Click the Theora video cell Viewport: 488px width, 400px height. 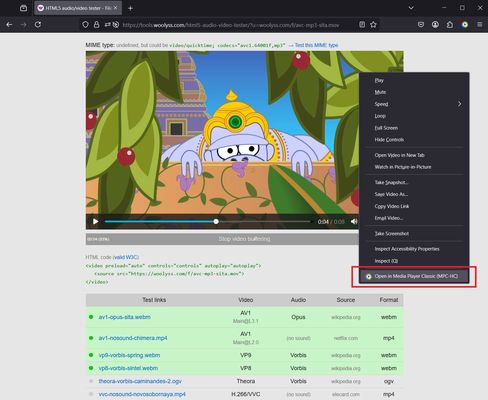tap(246, 381)
